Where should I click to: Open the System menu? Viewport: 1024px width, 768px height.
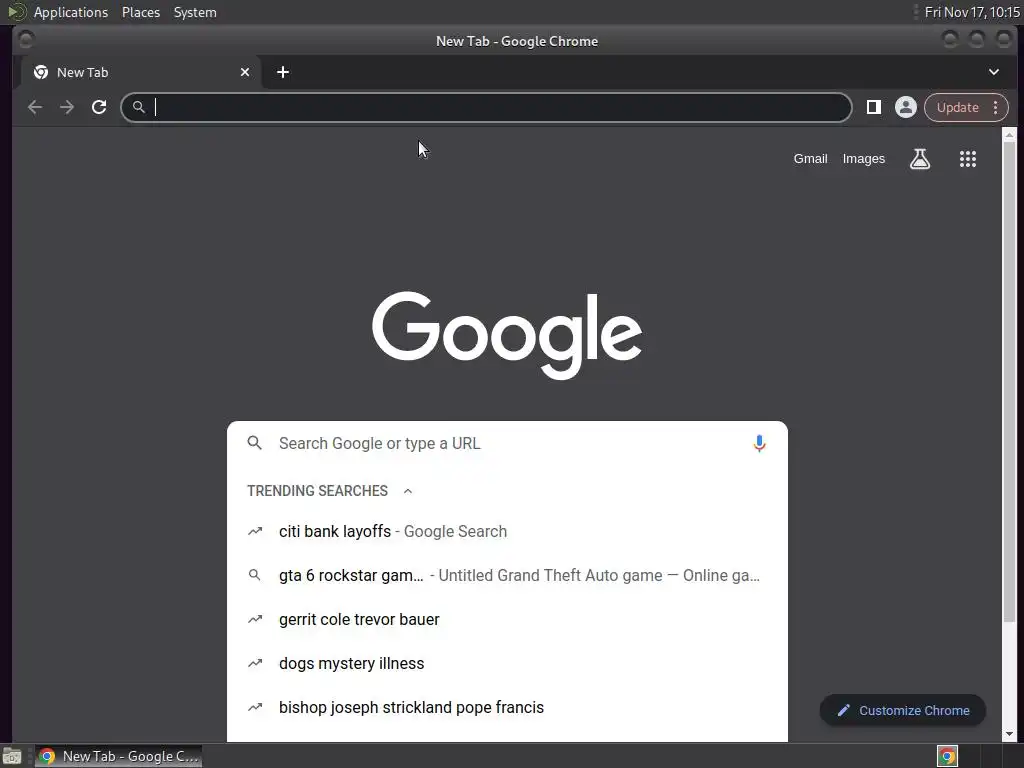195,12
